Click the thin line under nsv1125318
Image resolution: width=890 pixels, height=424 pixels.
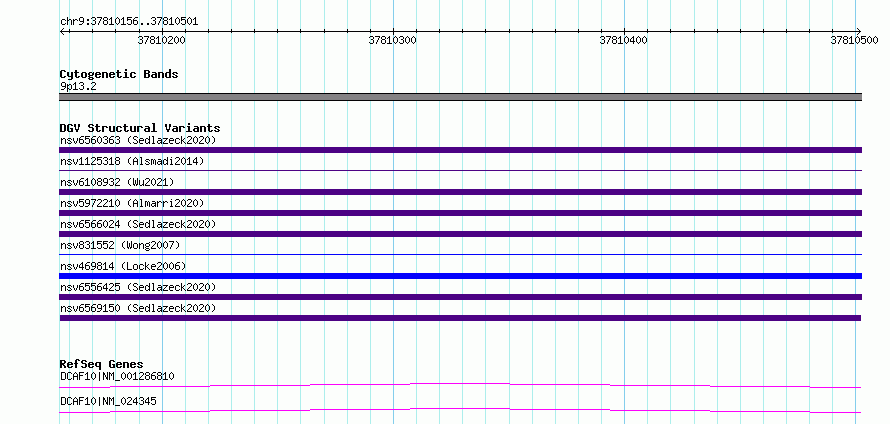coord(460,170)
